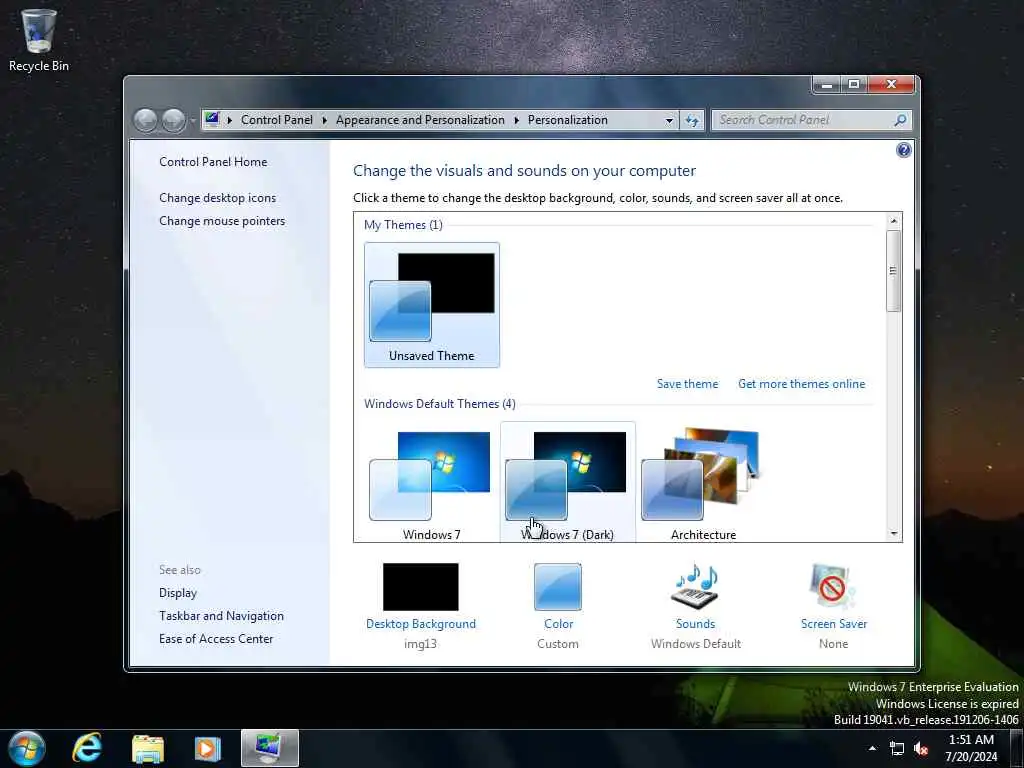Open the Start menu orb

pyautogui.click(x=26, y=748)
